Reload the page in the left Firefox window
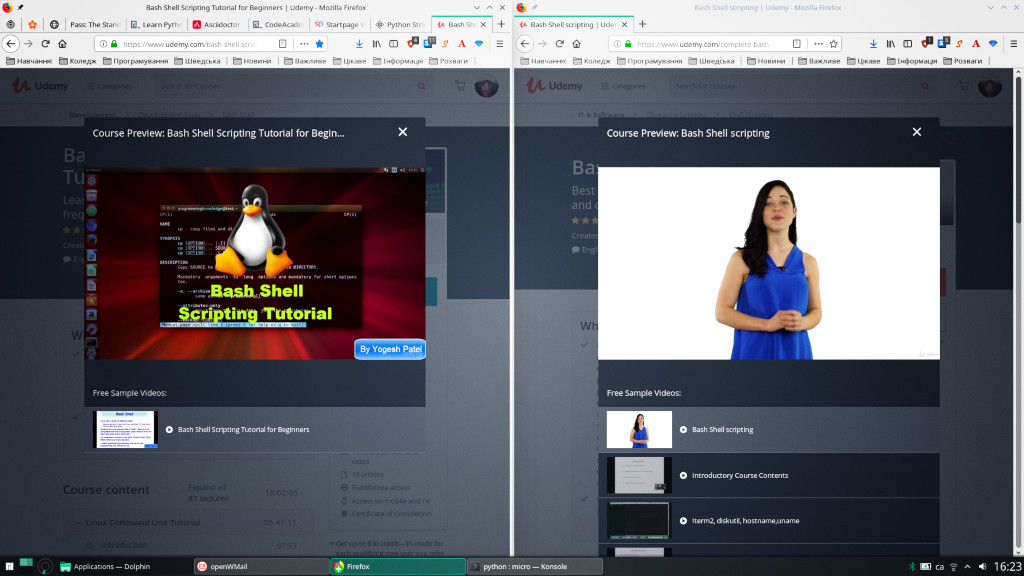This screenshot has height=576, width=1024. coord(45,44)
